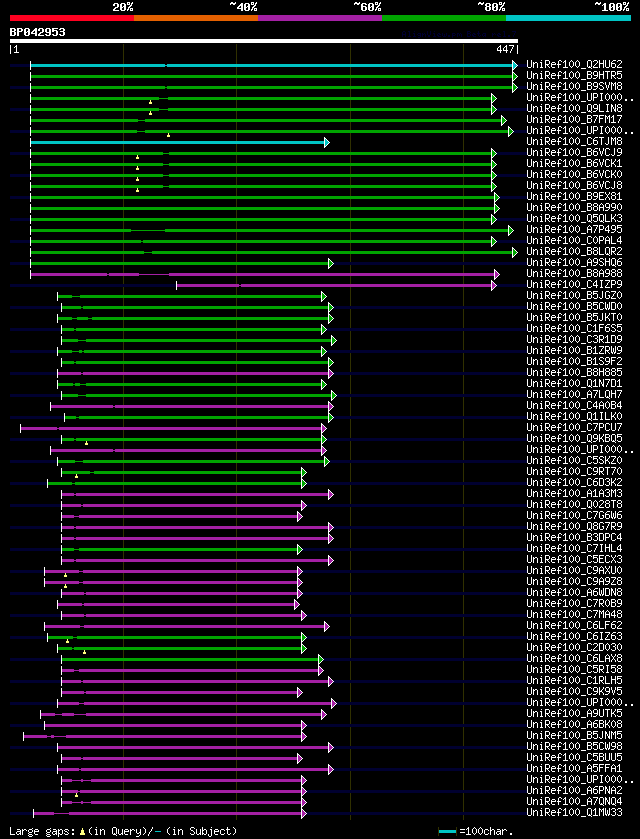Open hit UniRef100_Q9LIN8 label
Viewport: 640px width, 839px height.
point(574,109)
